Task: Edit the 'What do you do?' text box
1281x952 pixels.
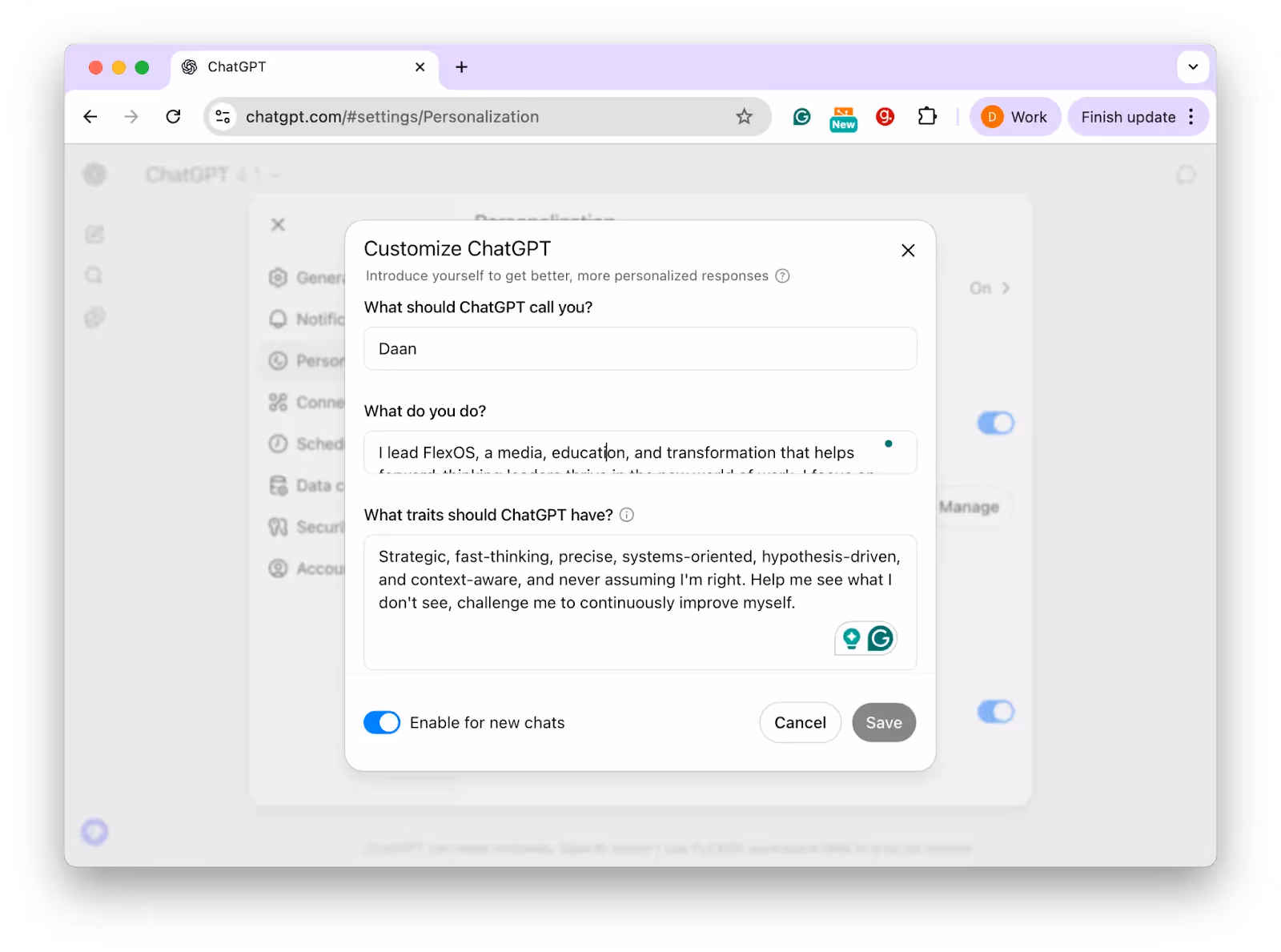Action: tap(640, 452)
